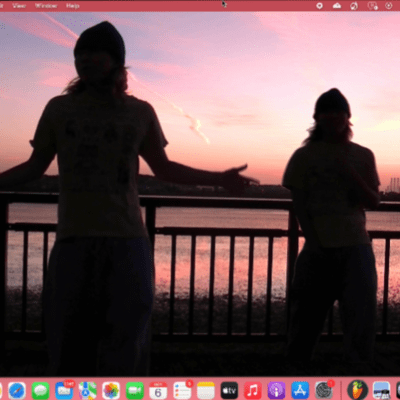The width and height of the screenshot is (400, 400).
Task: Open the App Store
Action: pyautogui.click(x=300, y=390)
